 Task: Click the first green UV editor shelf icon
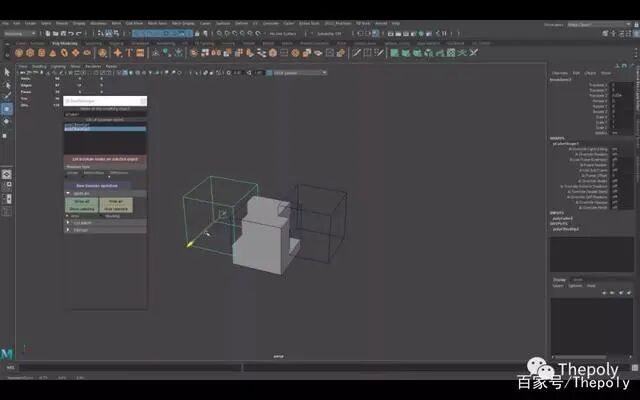pyautogui.click(x=394, y=53)
